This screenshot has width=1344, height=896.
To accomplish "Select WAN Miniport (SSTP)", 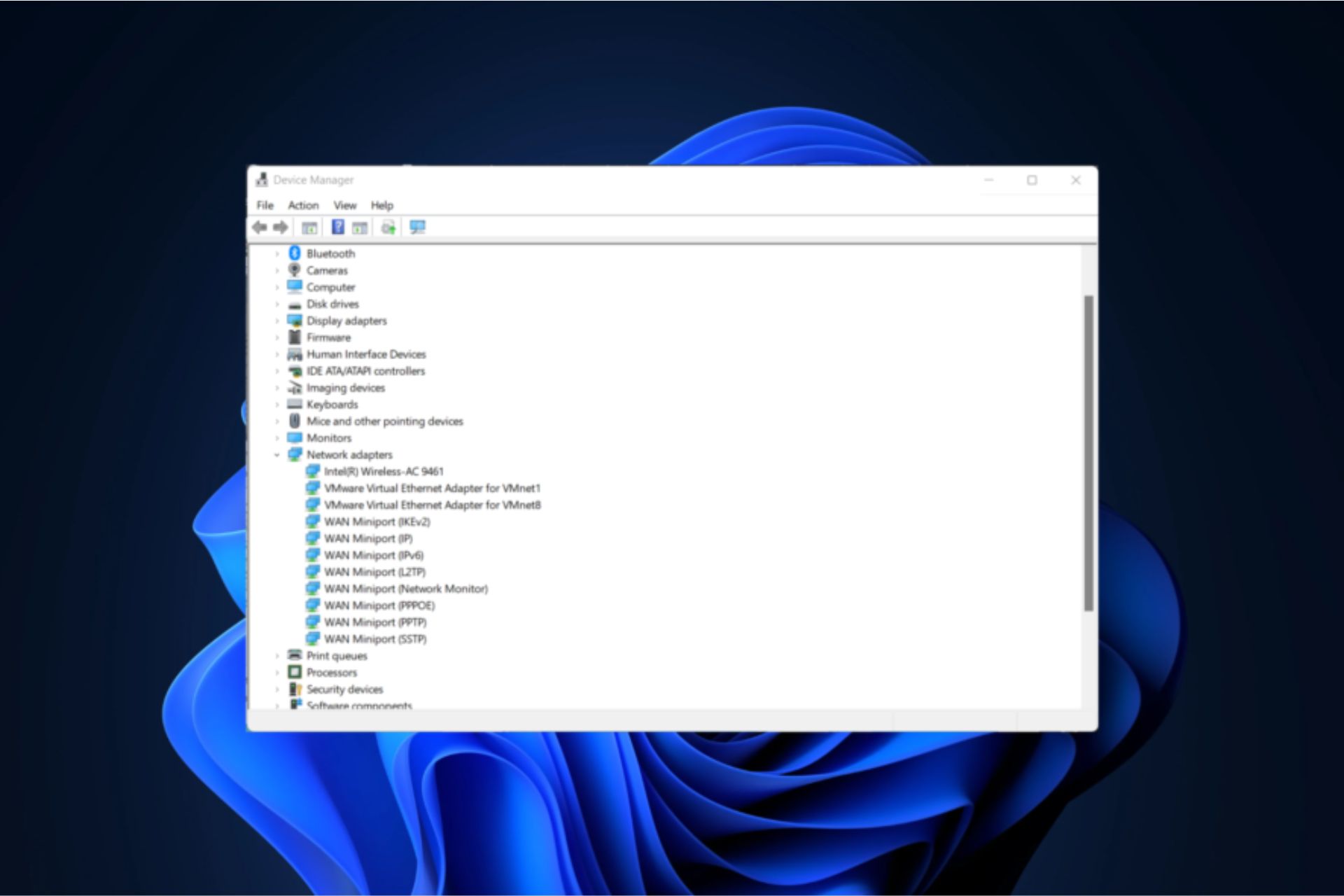I will coord(375,640).
